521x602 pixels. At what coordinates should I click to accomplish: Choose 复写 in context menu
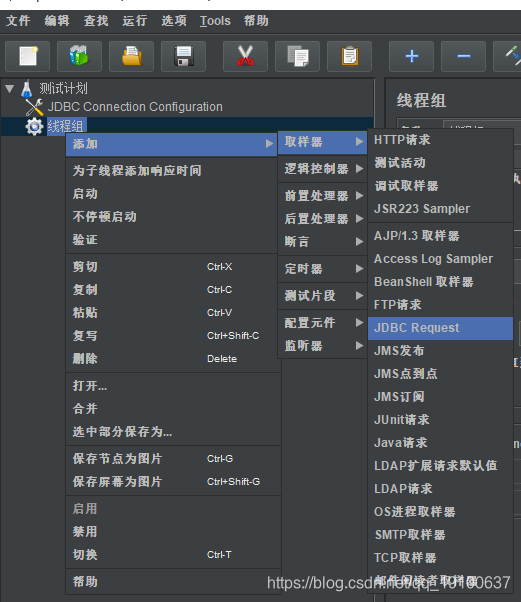click(x=171, y=336)
